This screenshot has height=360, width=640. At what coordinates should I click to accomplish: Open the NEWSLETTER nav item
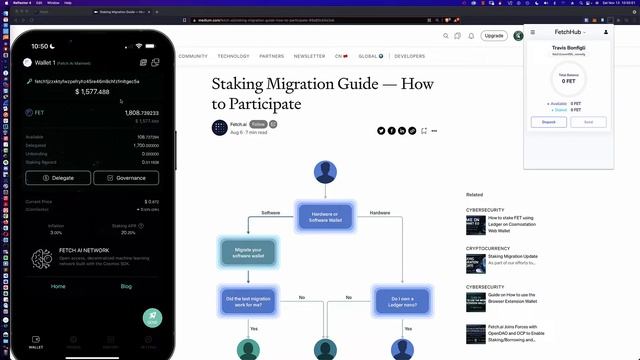point(309,56)
